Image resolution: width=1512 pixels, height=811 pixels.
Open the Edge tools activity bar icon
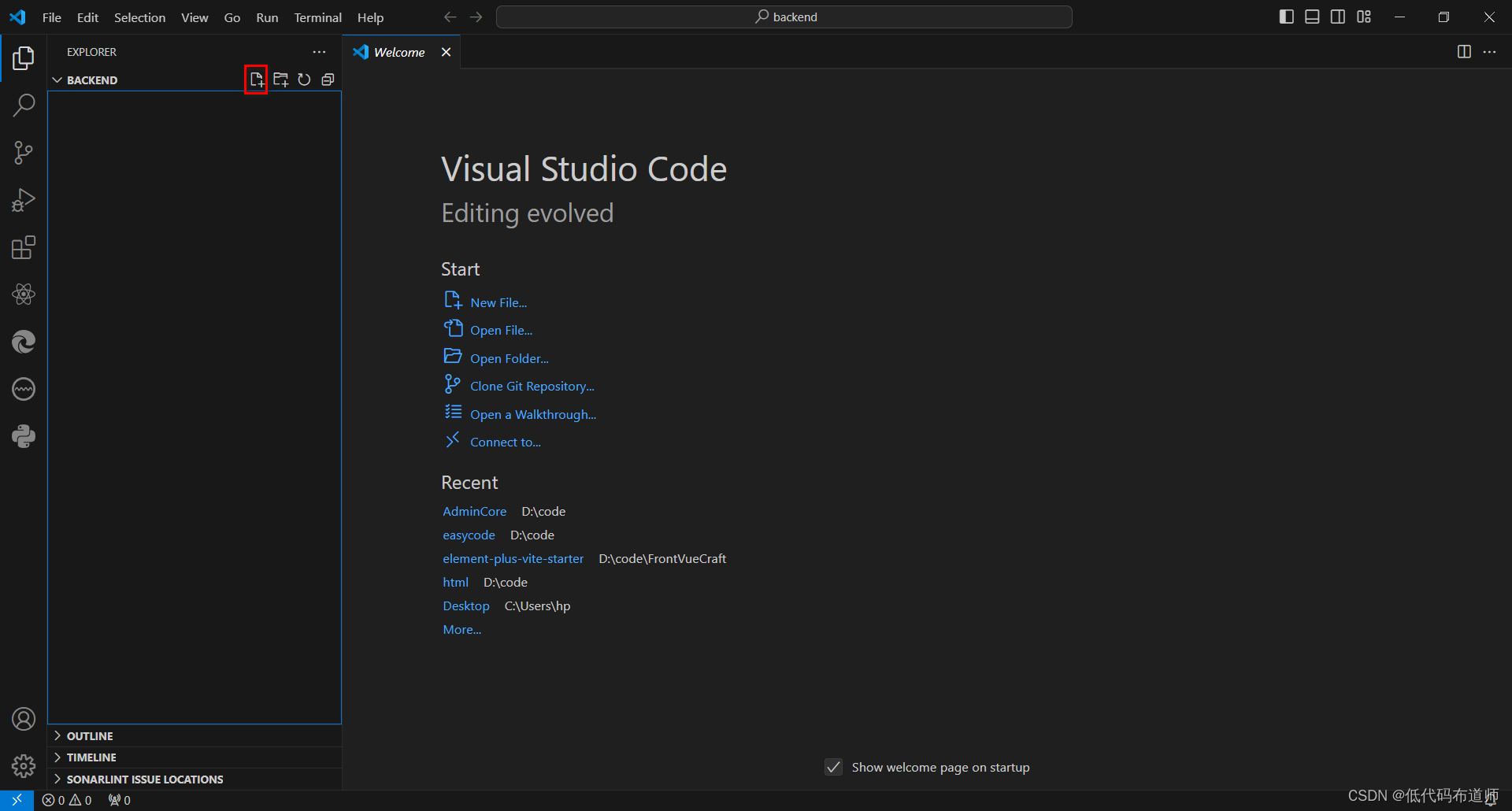24,342
